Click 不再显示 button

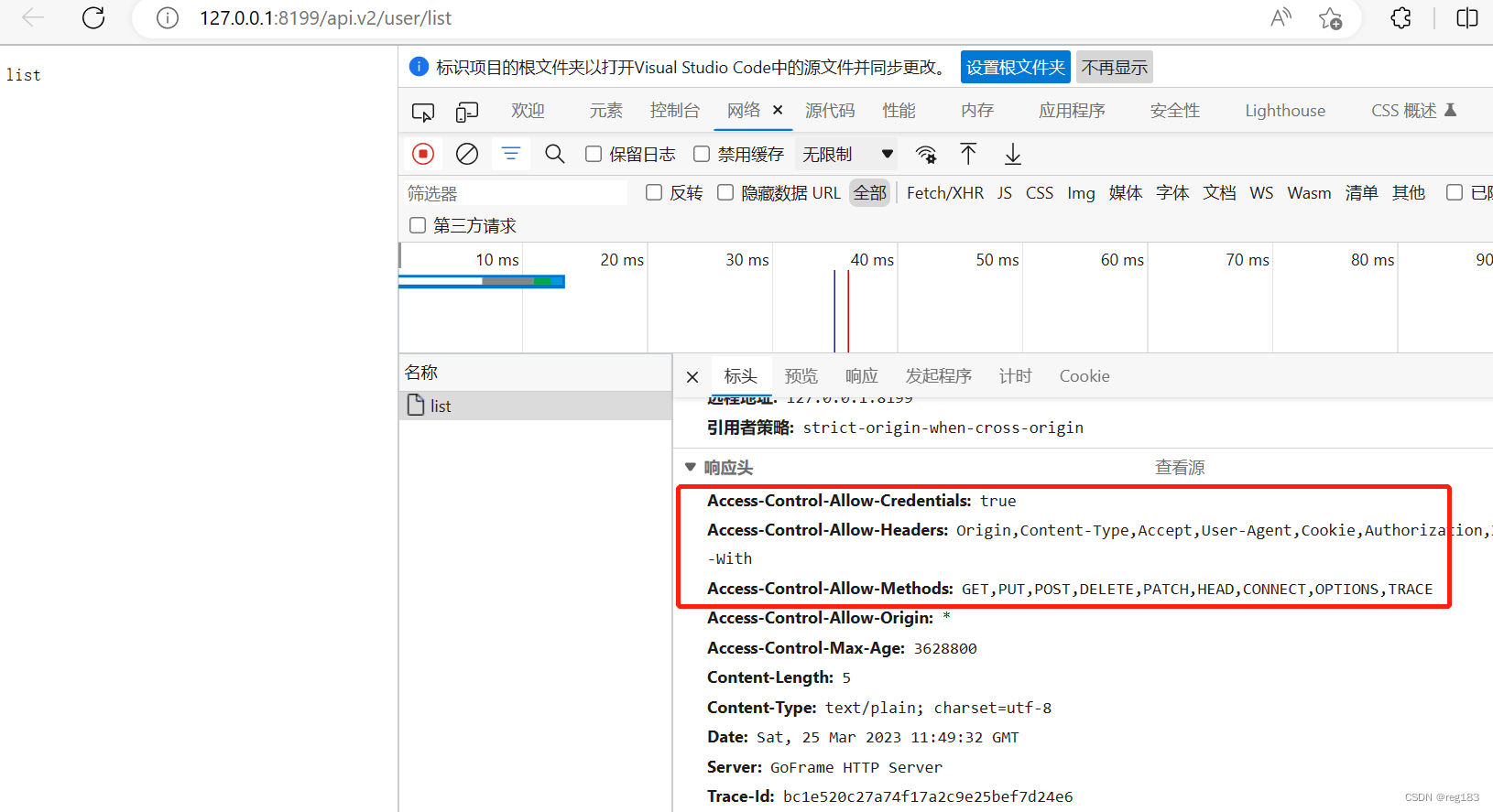(1115, 67)
